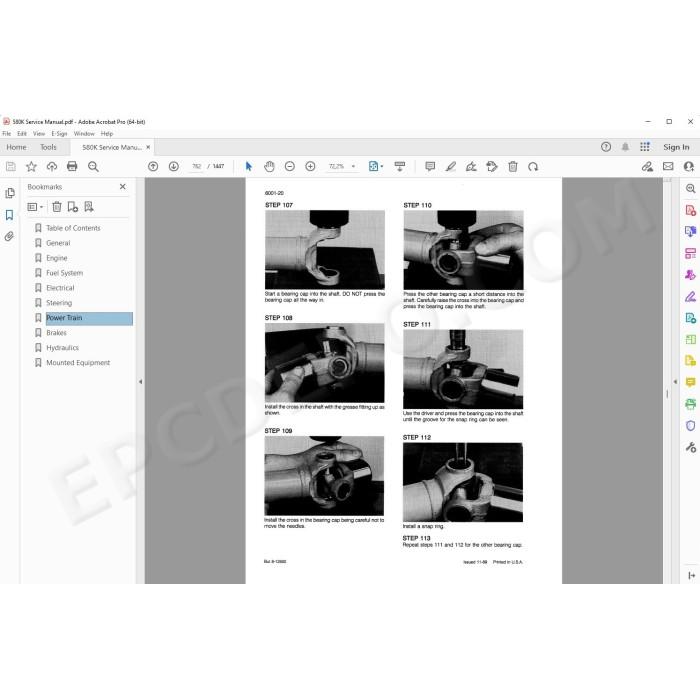Click the page number input field

tap(196, 167)
